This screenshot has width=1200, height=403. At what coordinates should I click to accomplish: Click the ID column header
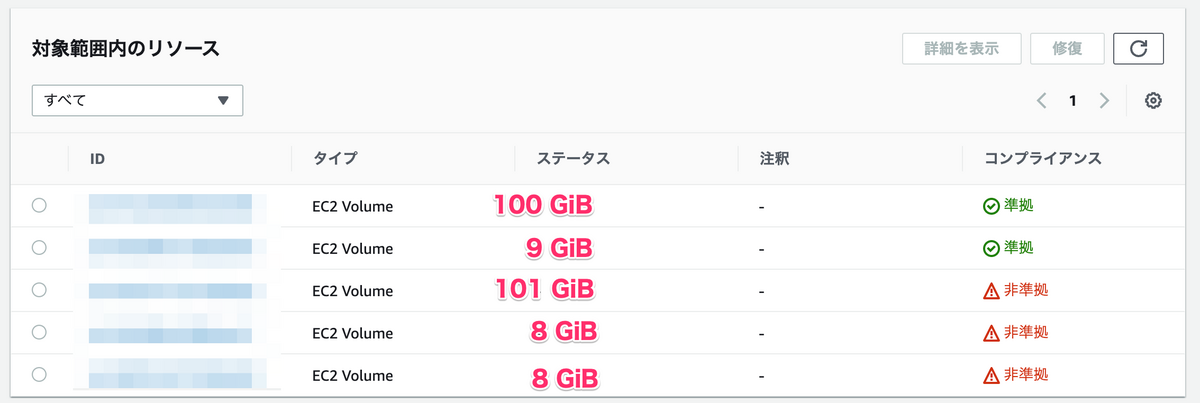click(97, 158)
